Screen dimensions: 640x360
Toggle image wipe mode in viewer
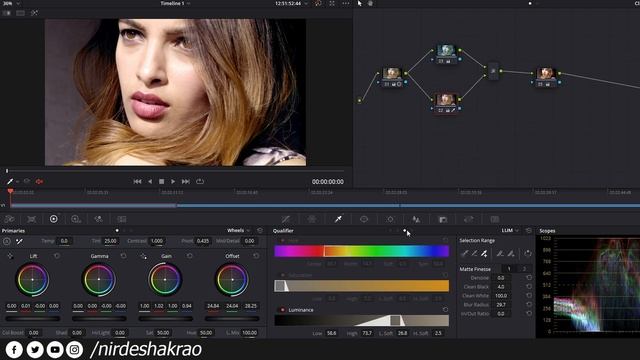[x=7, y=13]
